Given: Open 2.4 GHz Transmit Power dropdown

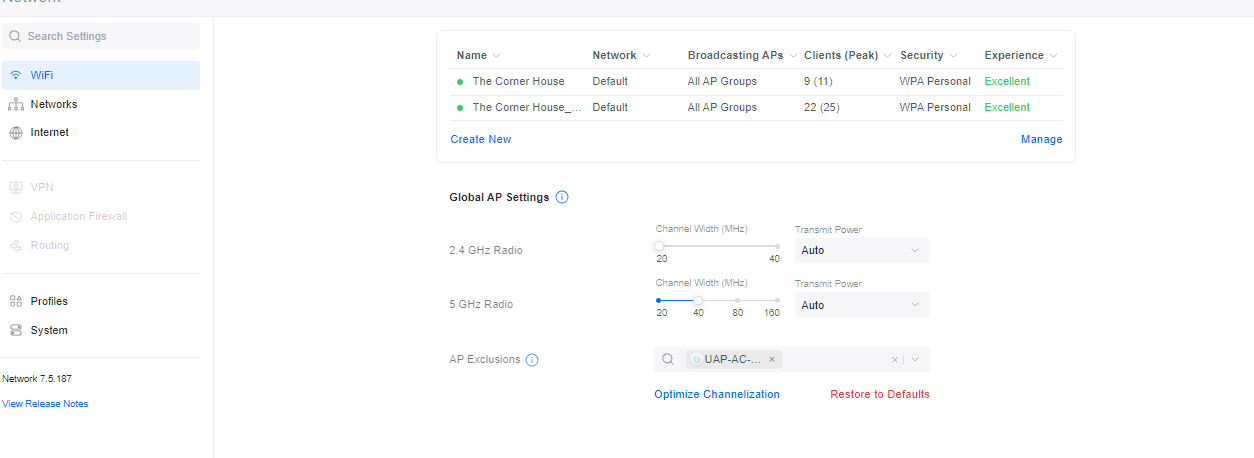Looking at the screenshot, I should pos(861,250).
